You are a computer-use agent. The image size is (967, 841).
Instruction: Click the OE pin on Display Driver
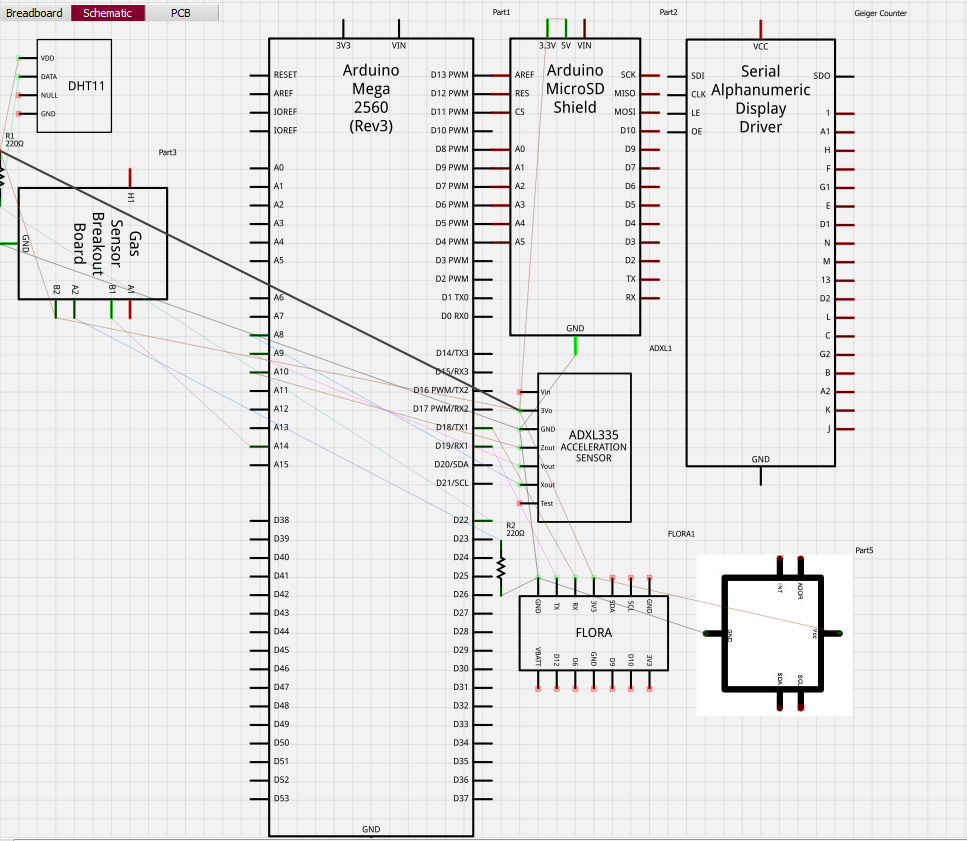click(677, 132)
